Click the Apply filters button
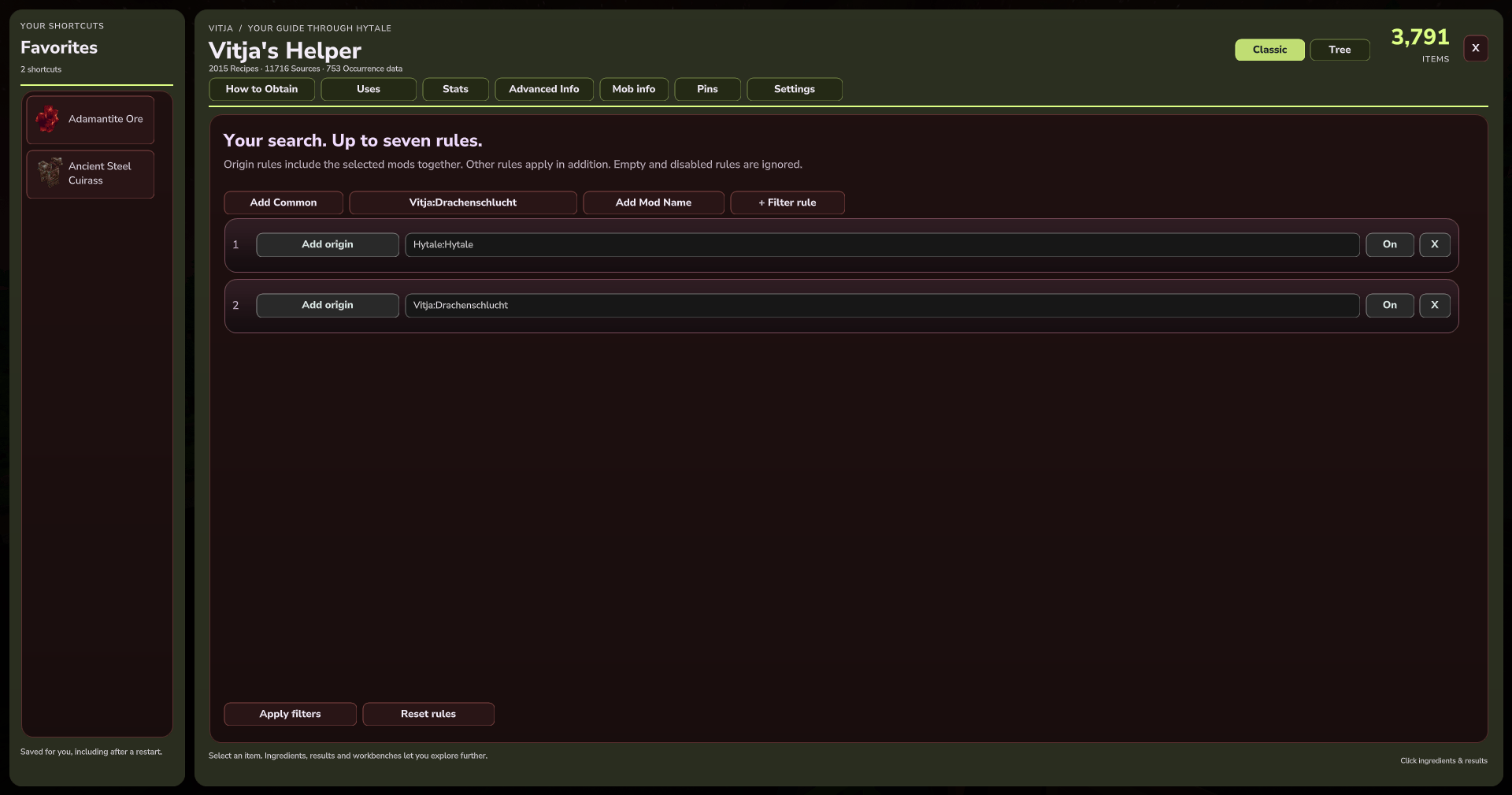This screenshot has height=795, width=1512. 291,714
